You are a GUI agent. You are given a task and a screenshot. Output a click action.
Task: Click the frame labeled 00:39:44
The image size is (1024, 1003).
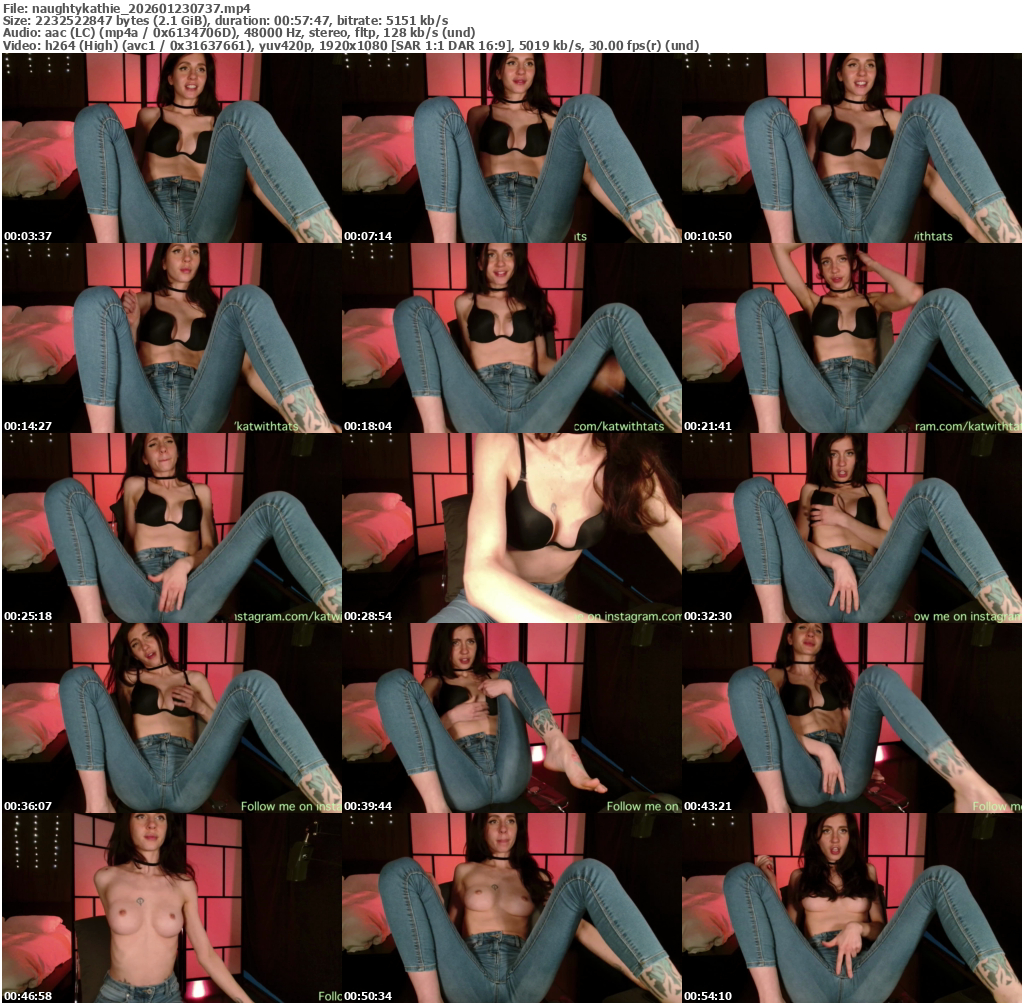point(511,718)
